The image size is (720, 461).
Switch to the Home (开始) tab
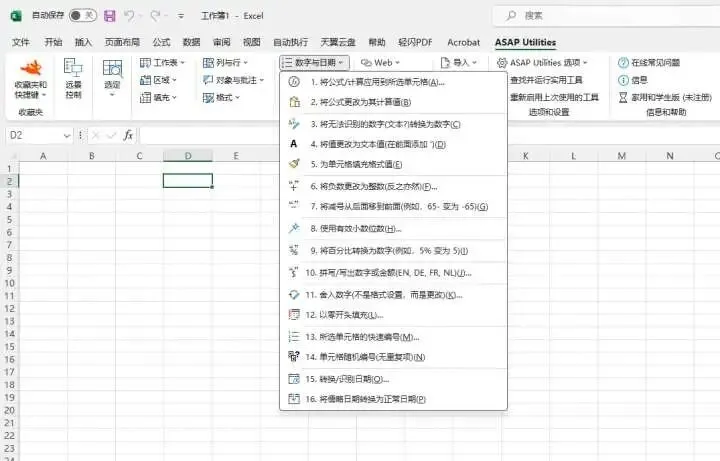click(x=53, y=42)
